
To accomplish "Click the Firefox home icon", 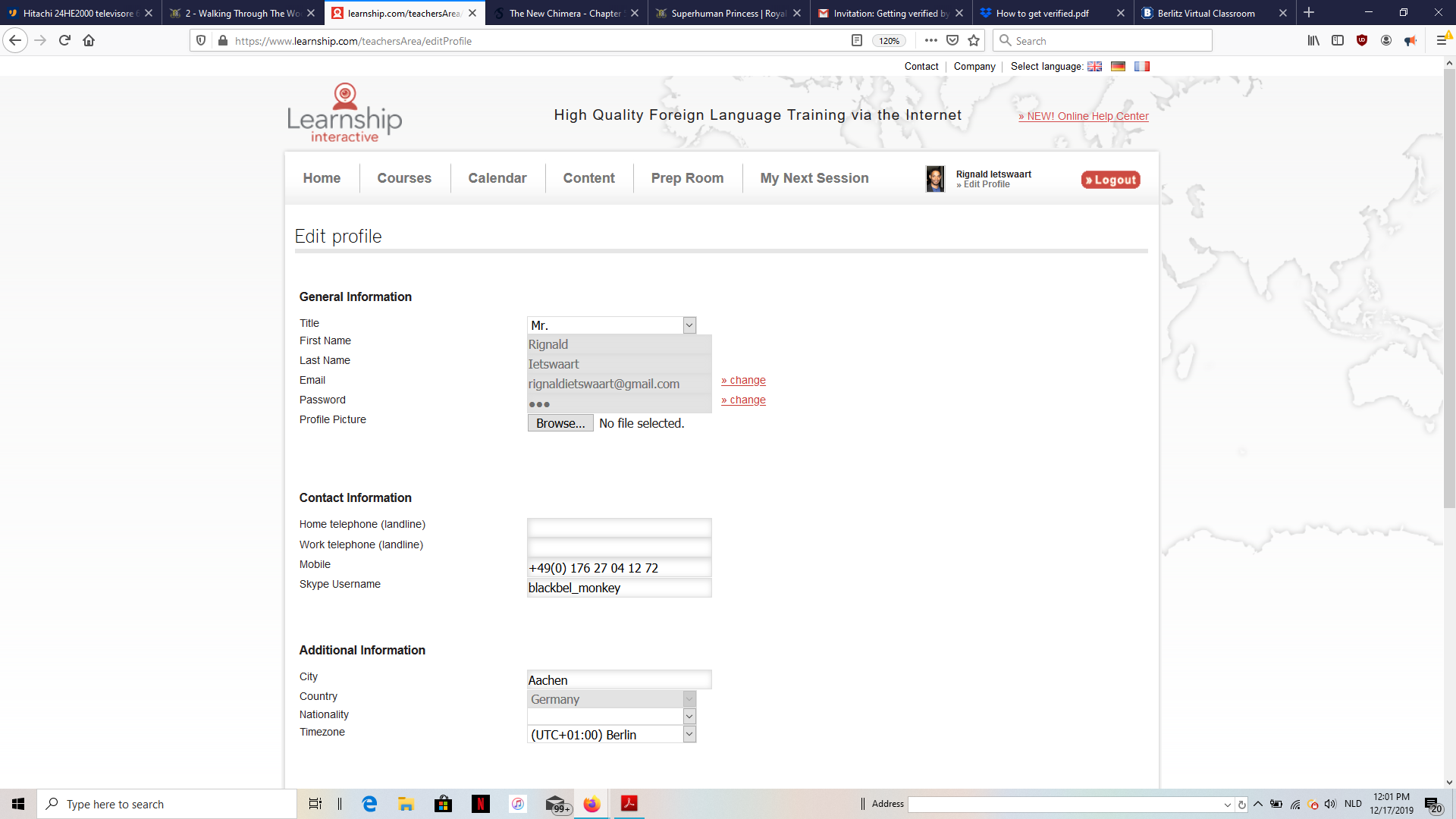I will coord(89,41).
